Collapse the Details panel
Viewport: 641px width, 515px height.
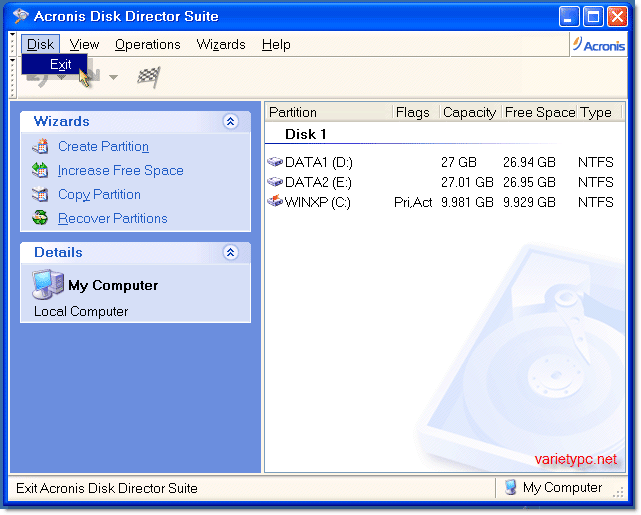[231, 253]
